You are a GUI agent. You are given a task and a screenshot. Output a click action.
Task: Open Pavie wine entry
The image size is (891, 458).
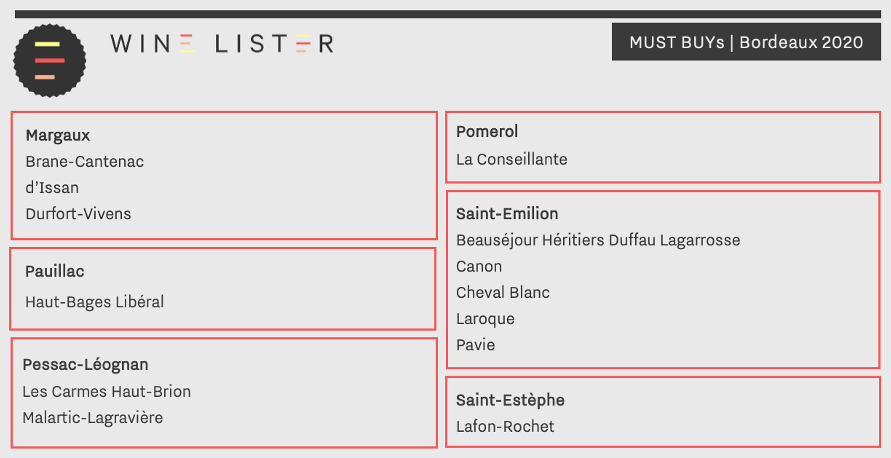(476, 345)
